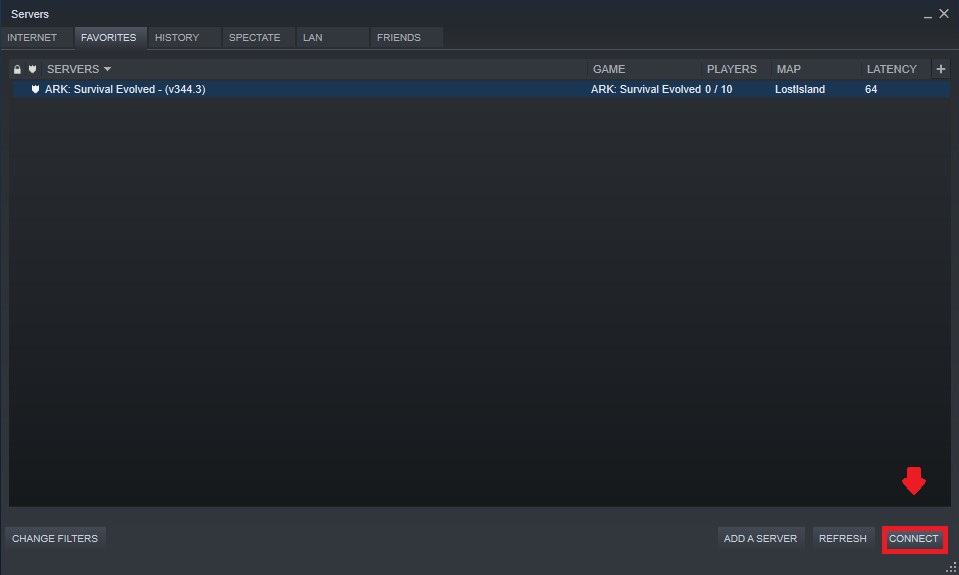This screenshot has height=575, width=959.
Task: Connect to the selected server
Action: pyautogui.click(x=914, y=538)
